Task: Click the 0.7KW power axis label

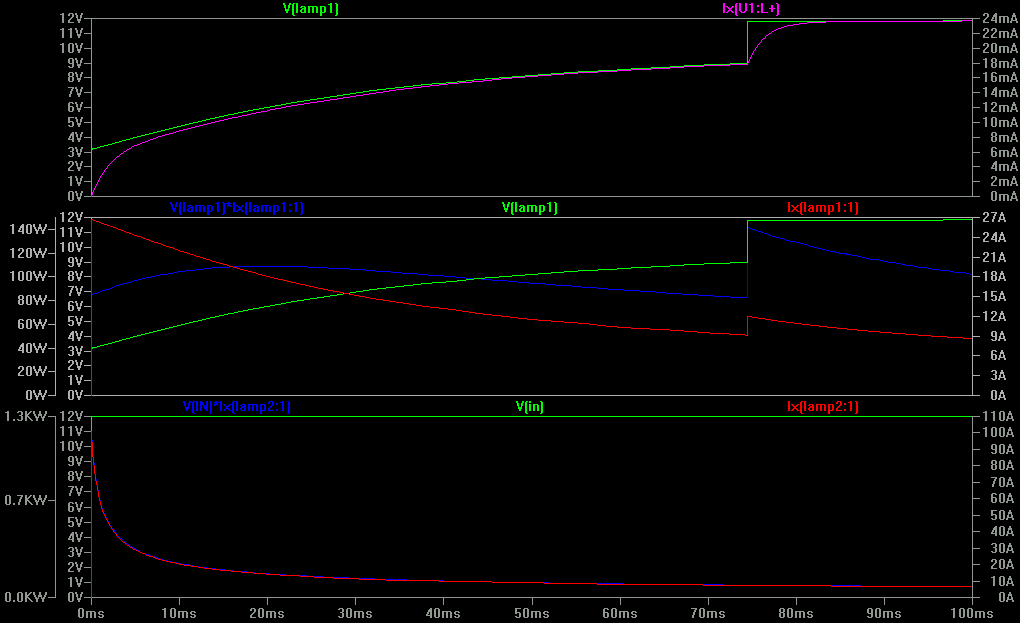Action: point(25,500)
